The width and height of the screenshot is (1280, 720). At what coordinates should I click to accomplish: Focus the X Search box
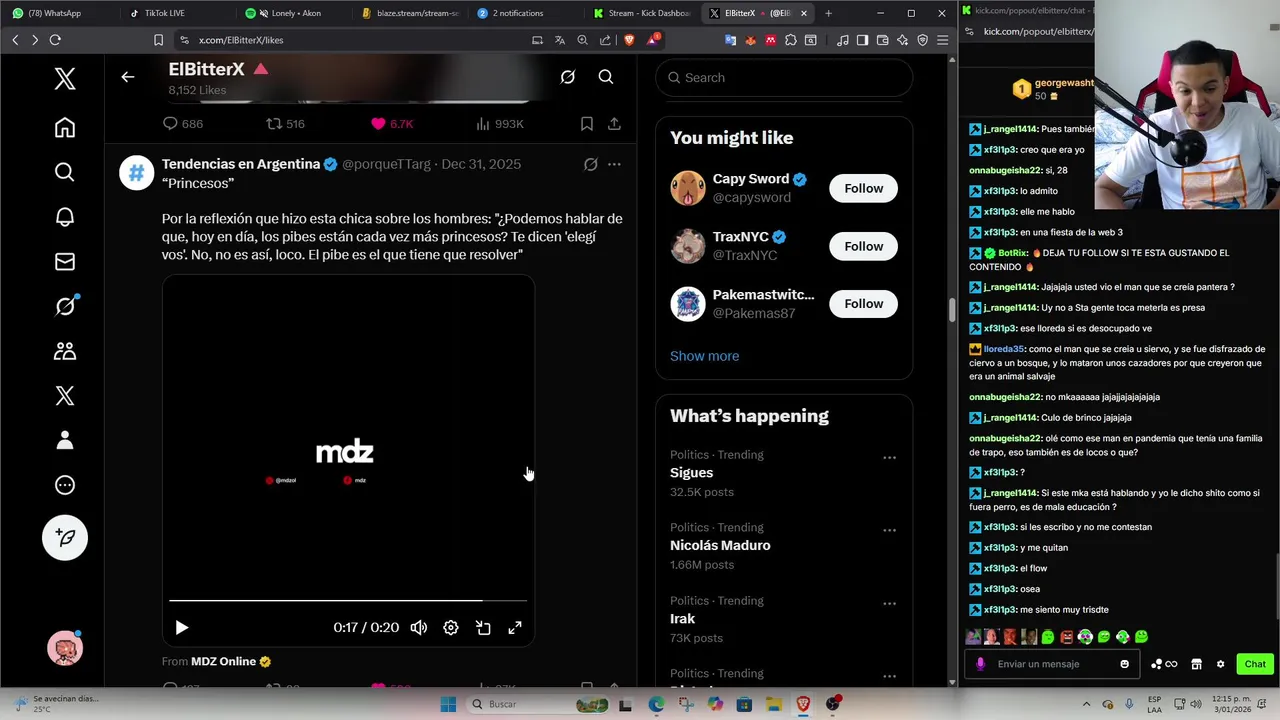point(784,78)
